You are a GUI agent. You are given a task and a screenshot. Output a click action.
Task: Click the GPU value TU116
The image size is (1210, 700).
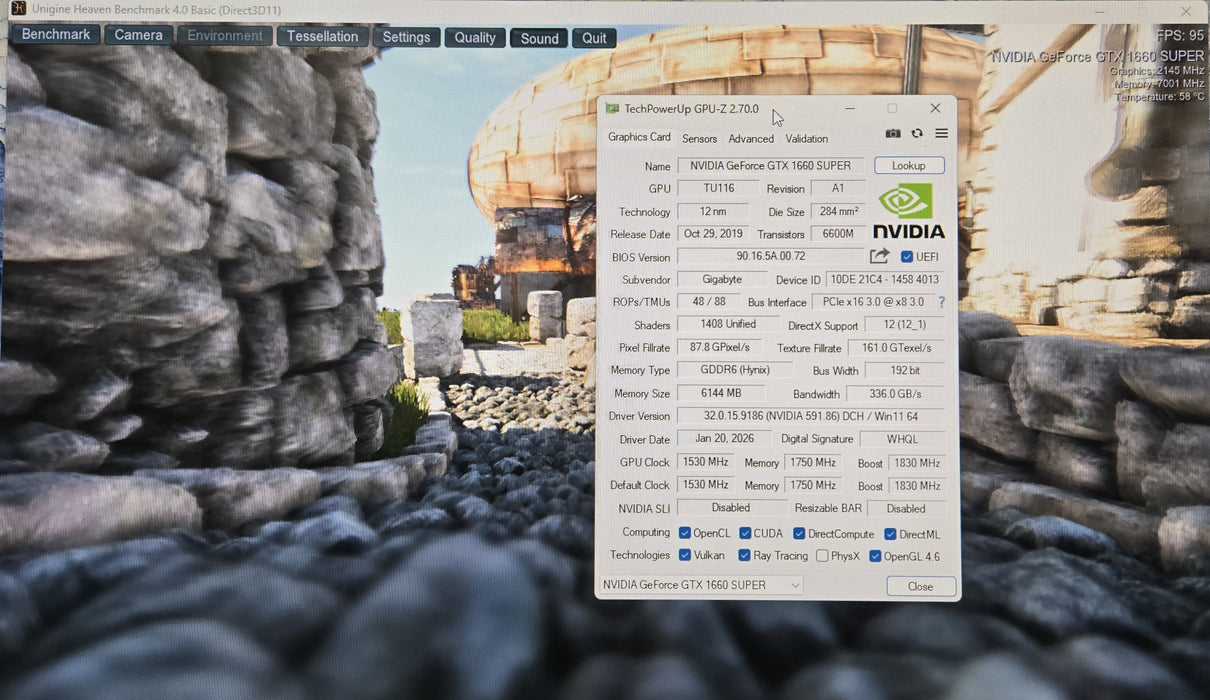pyautogui.click(x=717, y=188)
